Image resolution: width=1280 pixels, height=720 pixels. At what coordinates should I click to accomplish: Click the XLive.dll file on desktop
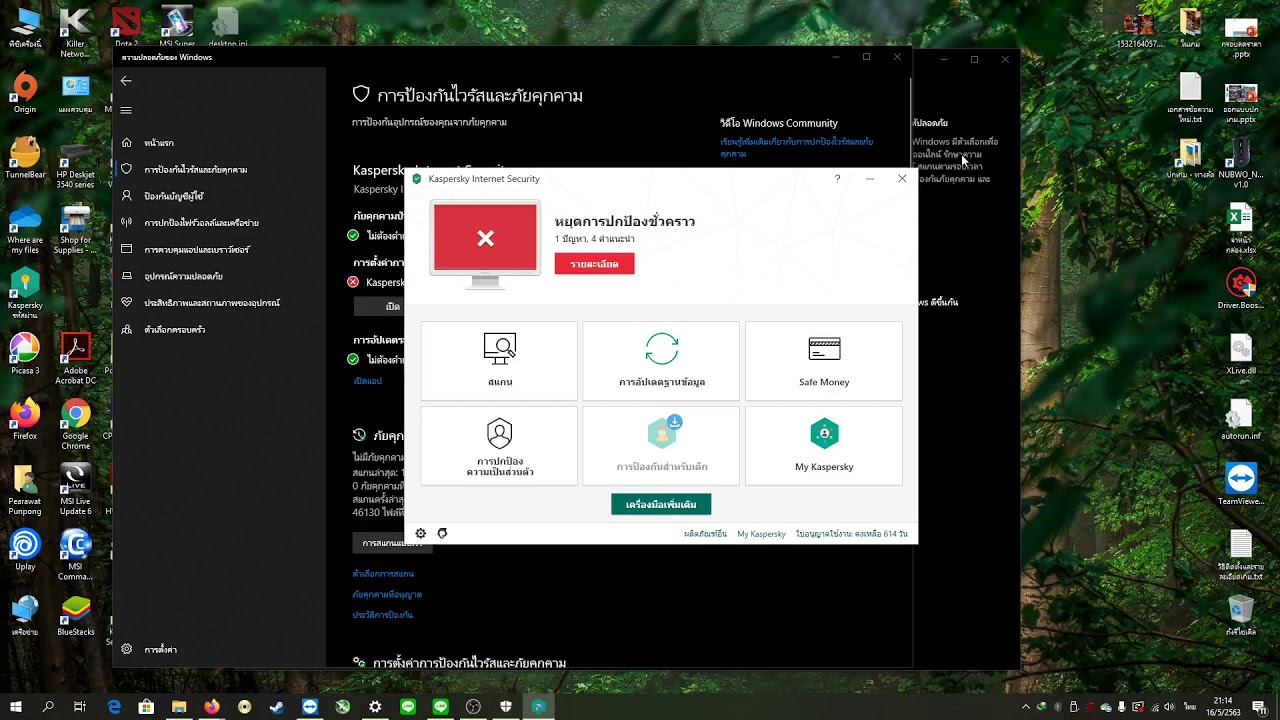click(1240, 355)
